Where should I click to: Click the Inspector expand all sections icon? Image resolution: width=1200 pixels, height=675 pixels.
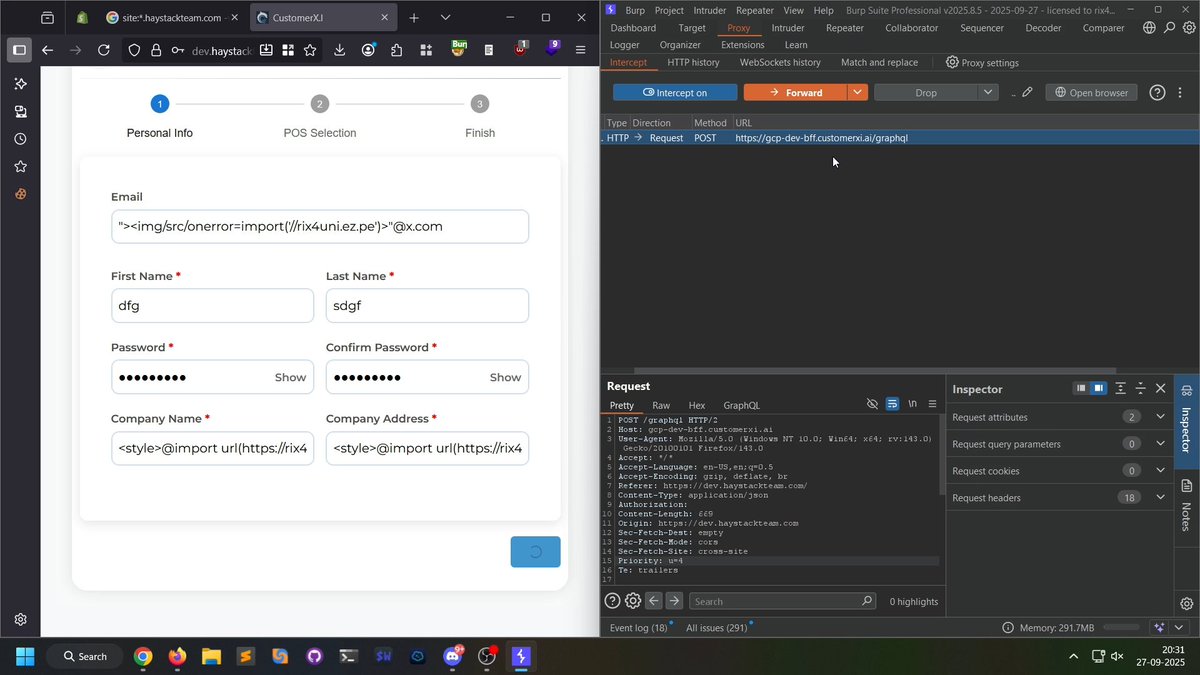click(x=1121, y=388)
